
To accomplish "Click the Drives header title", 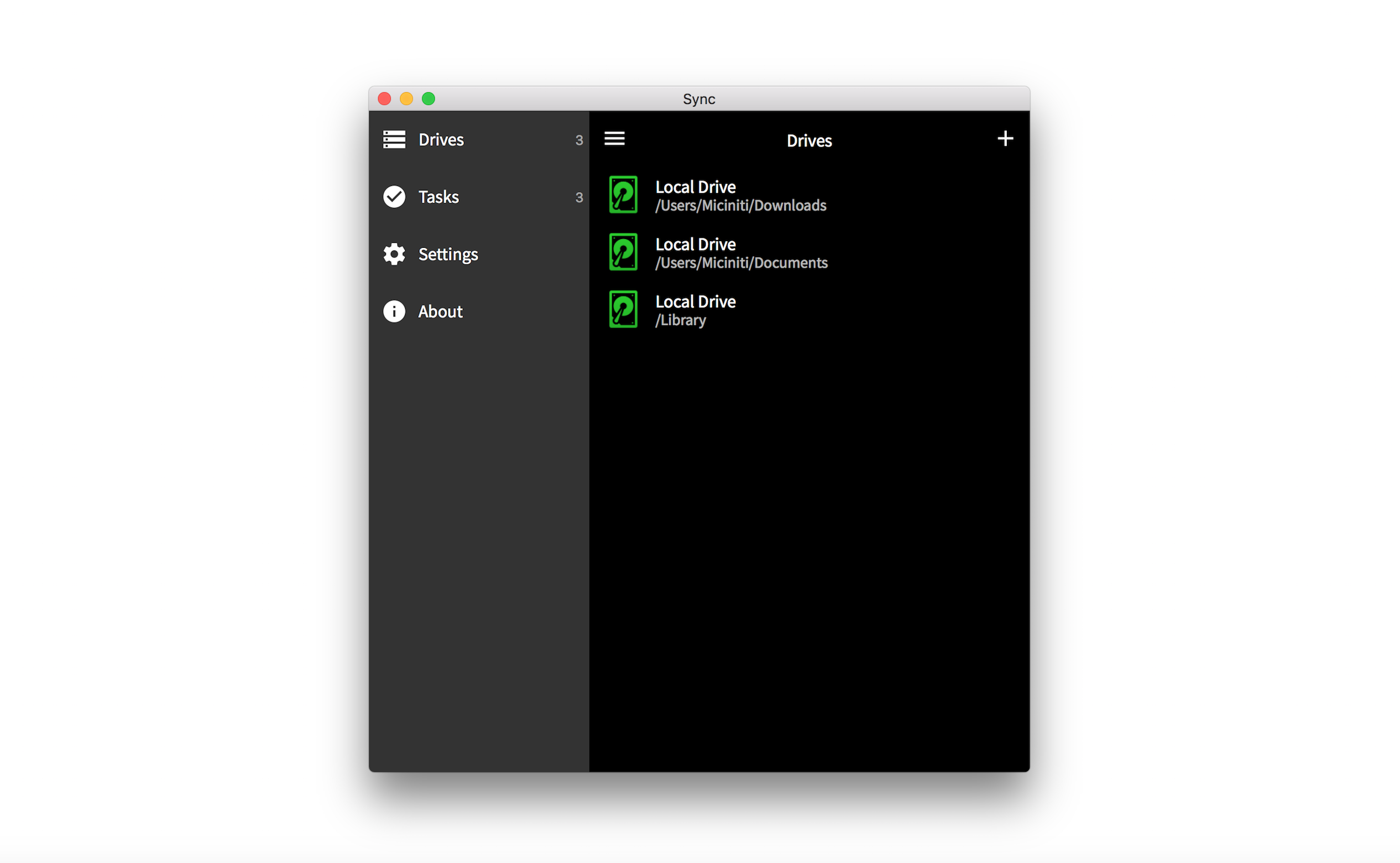I will pyautogui.click(x=809, y=141).
